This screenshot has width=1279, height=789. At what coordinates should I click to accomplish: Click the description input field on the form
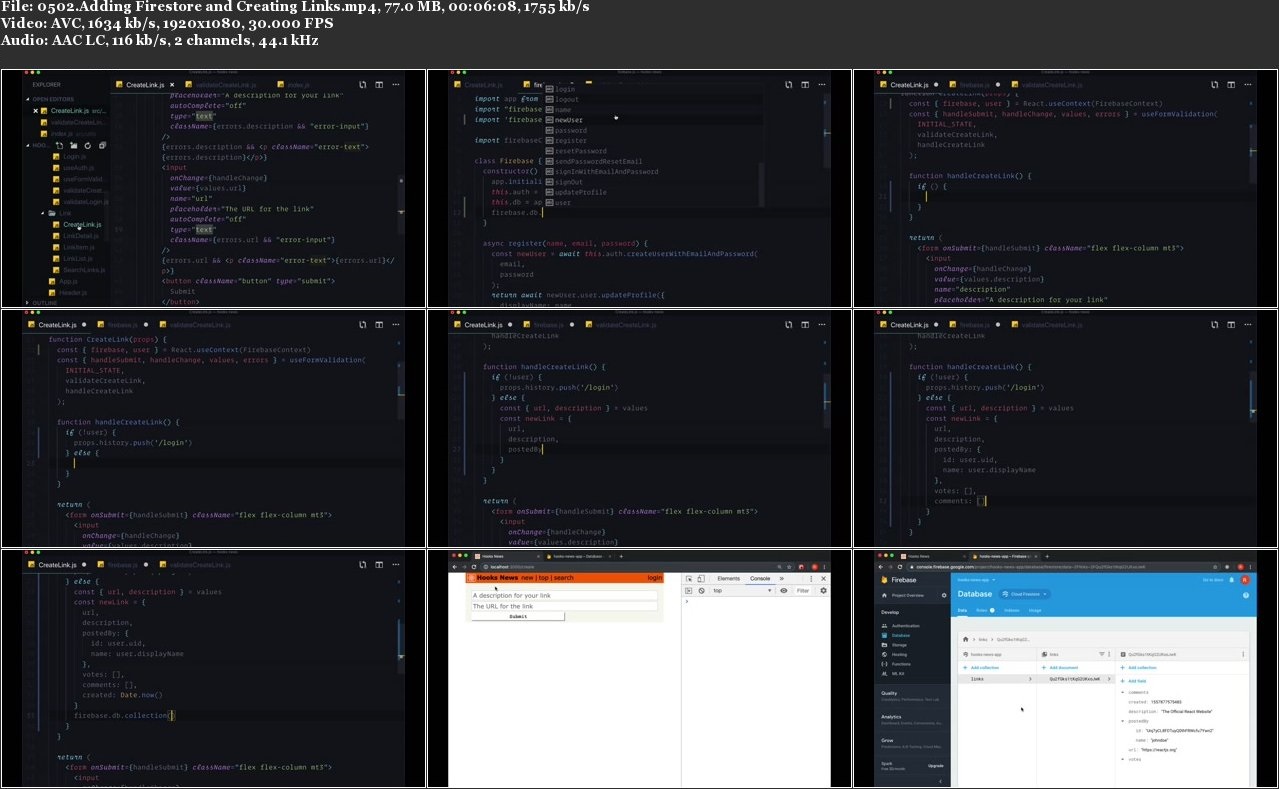click(564, 596)
